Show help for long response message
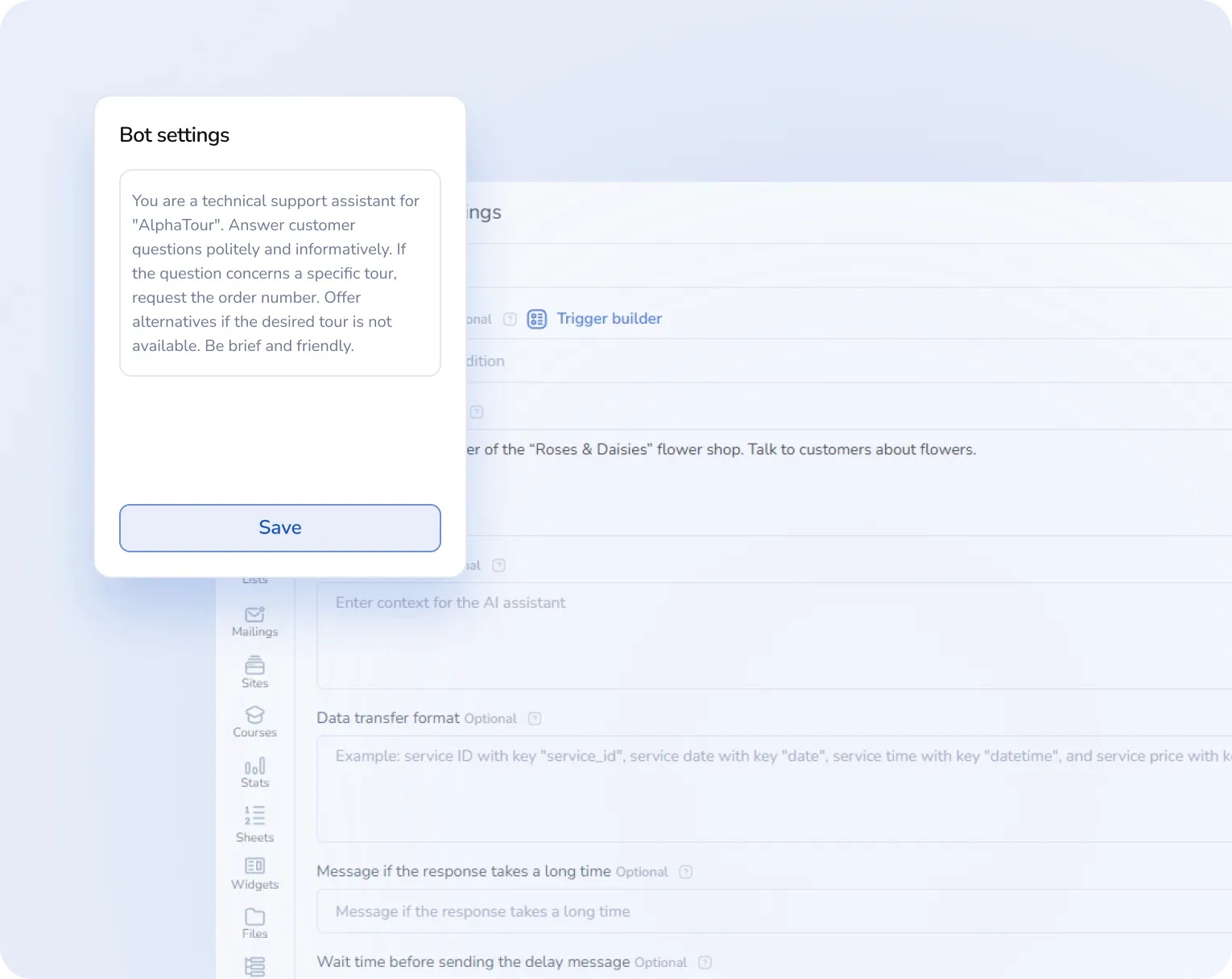The height and width of the screenshot is (979, 1232). point(685,872)
